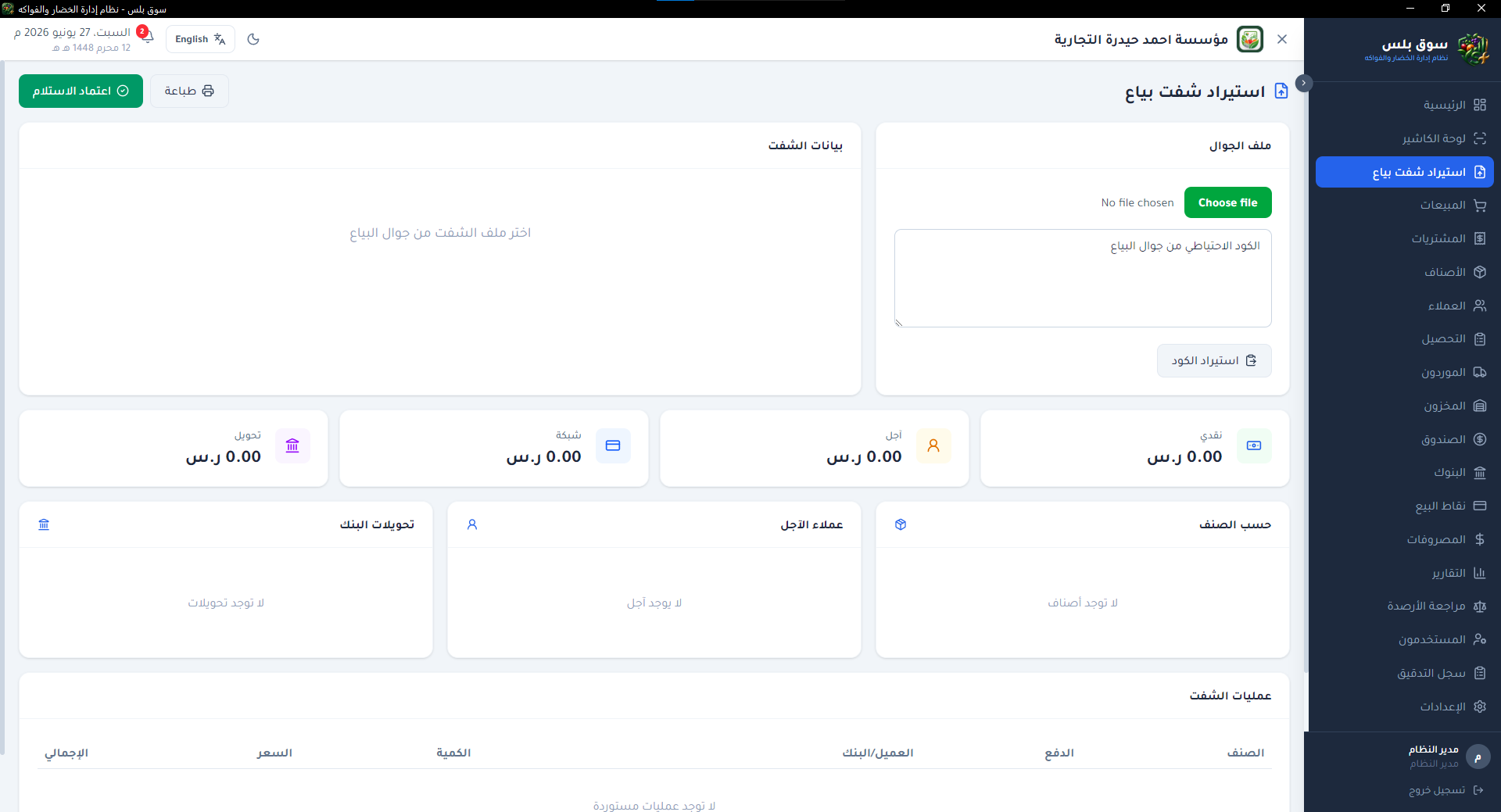Click the المصروفات dollar icon
Viewport: 1501px width, 812px height.
pyautogui.click(x=1479, y=539)
